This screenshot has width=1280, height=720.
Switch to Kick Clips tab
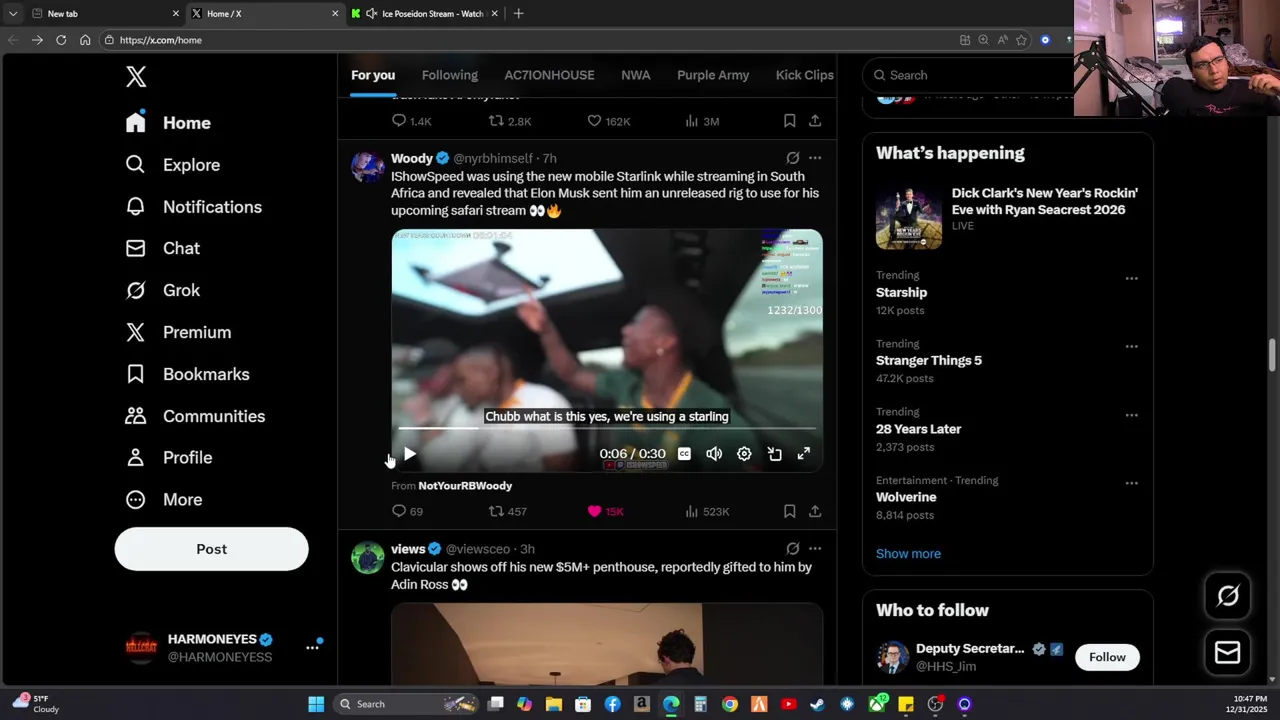[805, 75]
